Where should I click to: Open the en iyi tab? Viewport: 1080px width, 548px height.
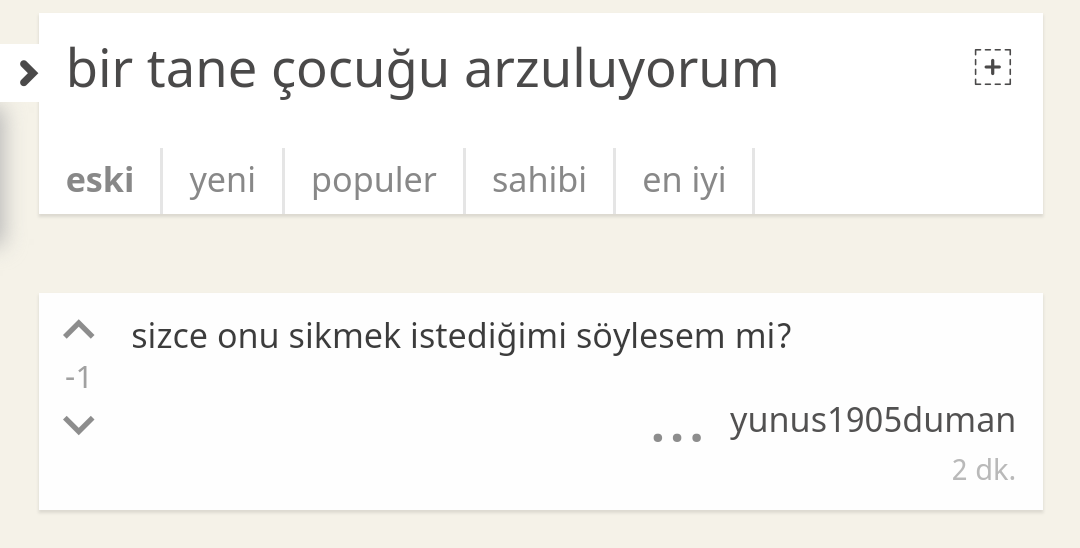coord(684,181)
